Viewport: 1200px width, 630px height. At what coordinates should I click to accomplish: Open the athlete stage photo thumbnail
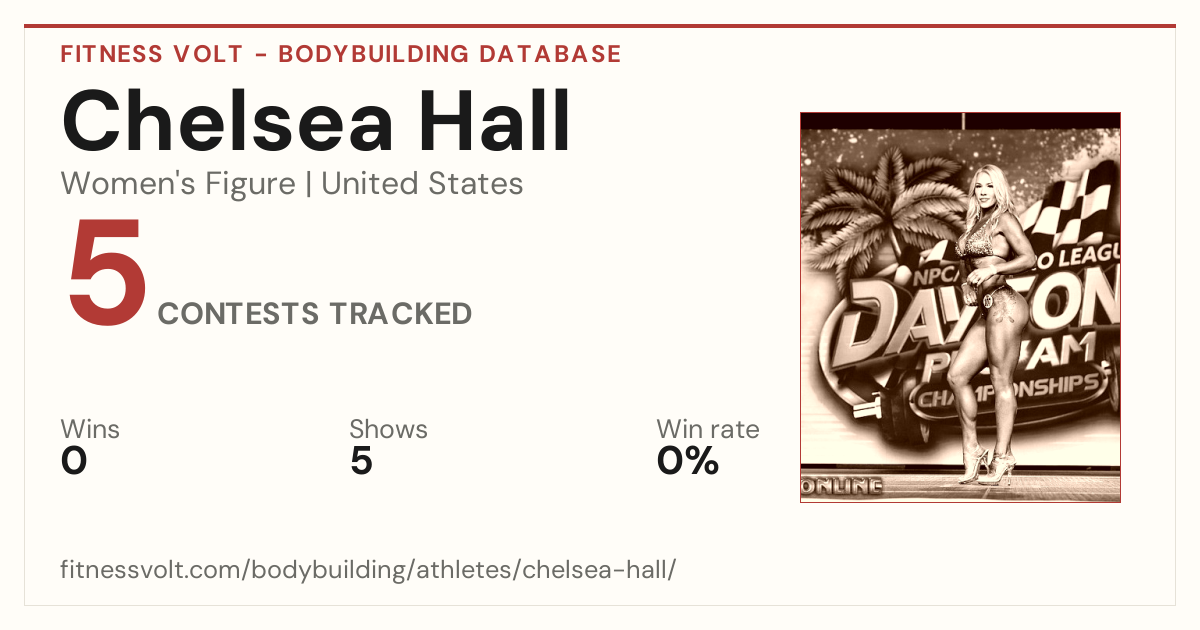click(x=960, y=307)
